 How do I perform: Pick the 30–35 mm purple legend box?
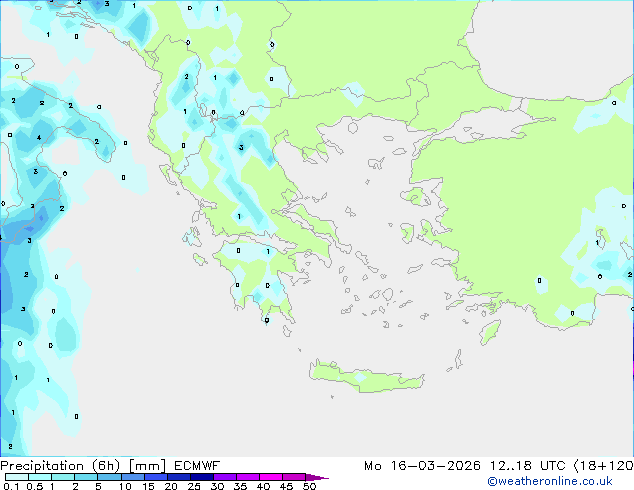[225, 477]
